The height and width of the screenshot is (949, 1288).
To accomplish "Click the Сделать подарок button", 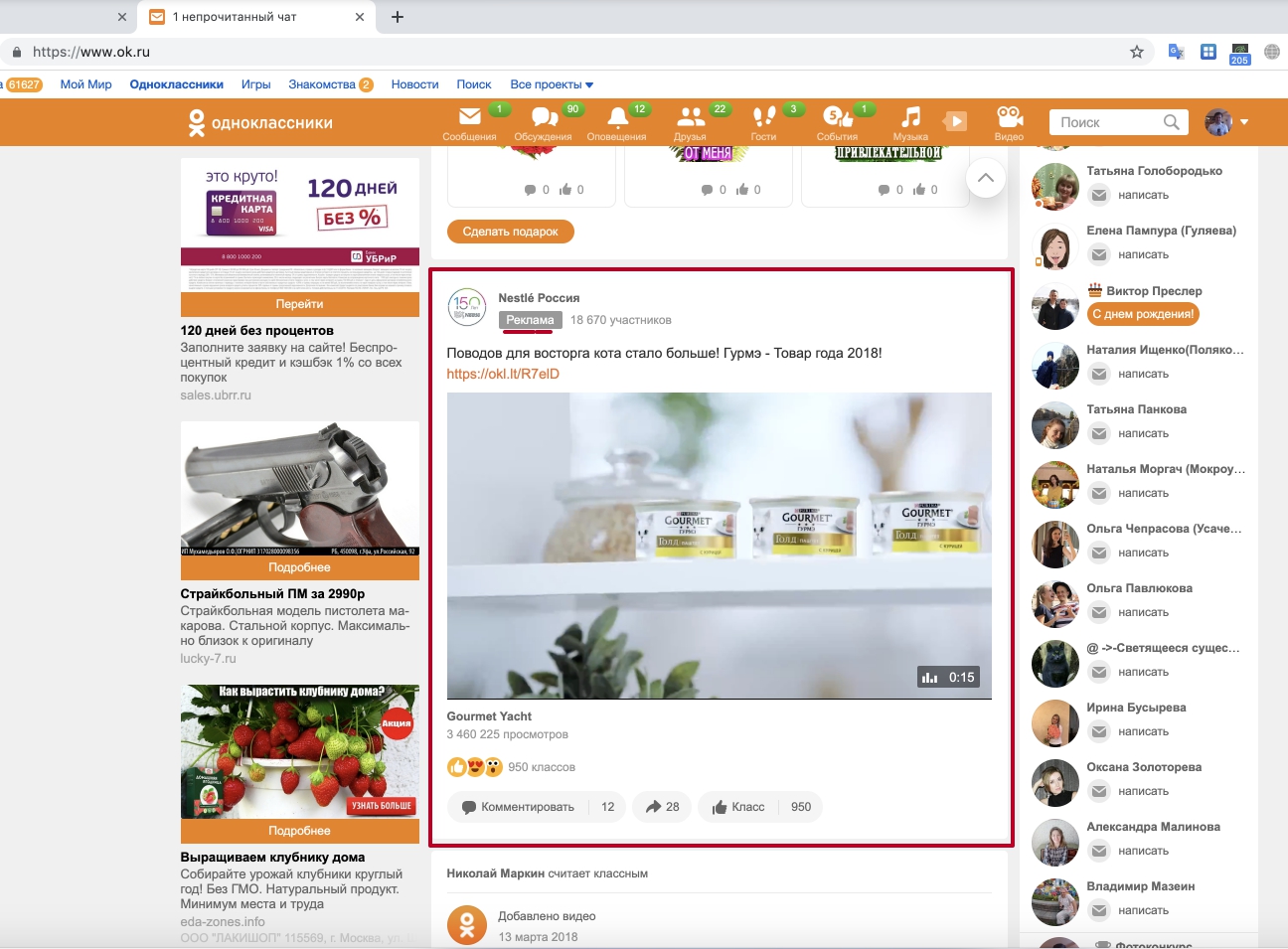I will pyautogui.click(x=511, y=232).
